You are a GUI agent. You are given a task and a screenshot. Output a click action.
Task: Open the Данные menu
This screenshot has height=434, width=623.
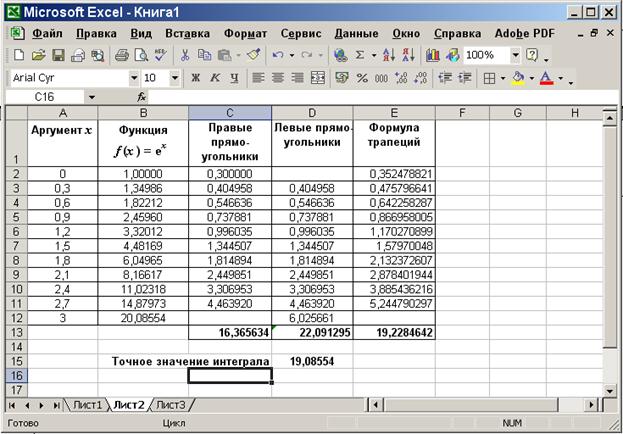(356, 34)
